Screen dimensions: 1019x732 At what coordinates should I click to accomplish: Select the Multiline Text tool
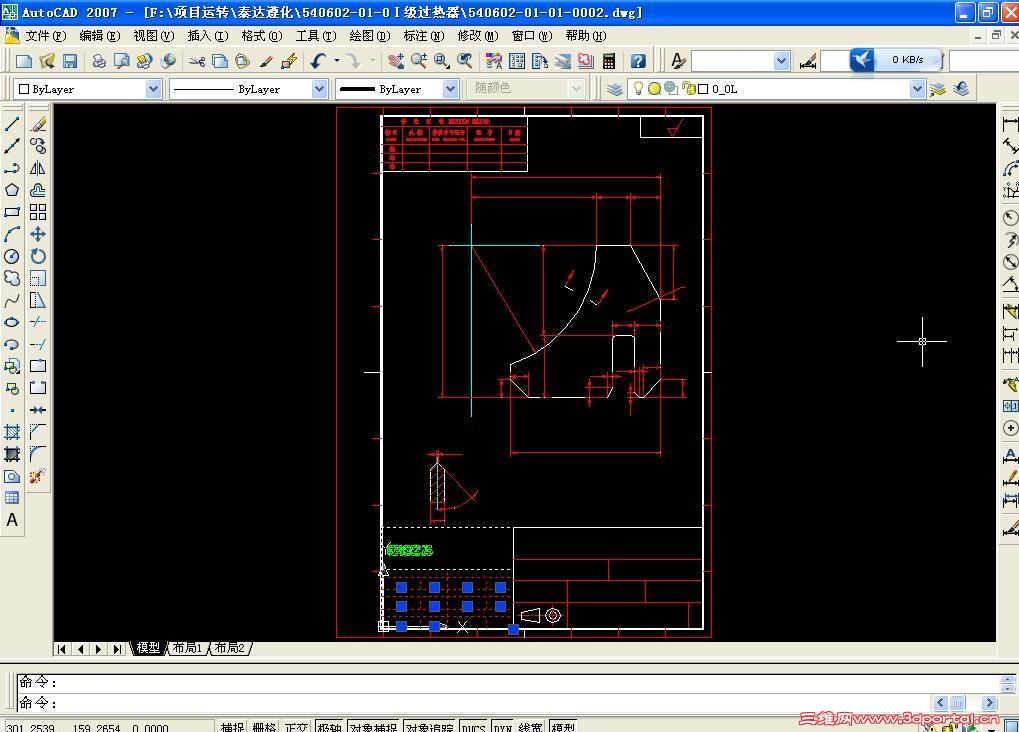pyautogui.click(x=12, y=520)
